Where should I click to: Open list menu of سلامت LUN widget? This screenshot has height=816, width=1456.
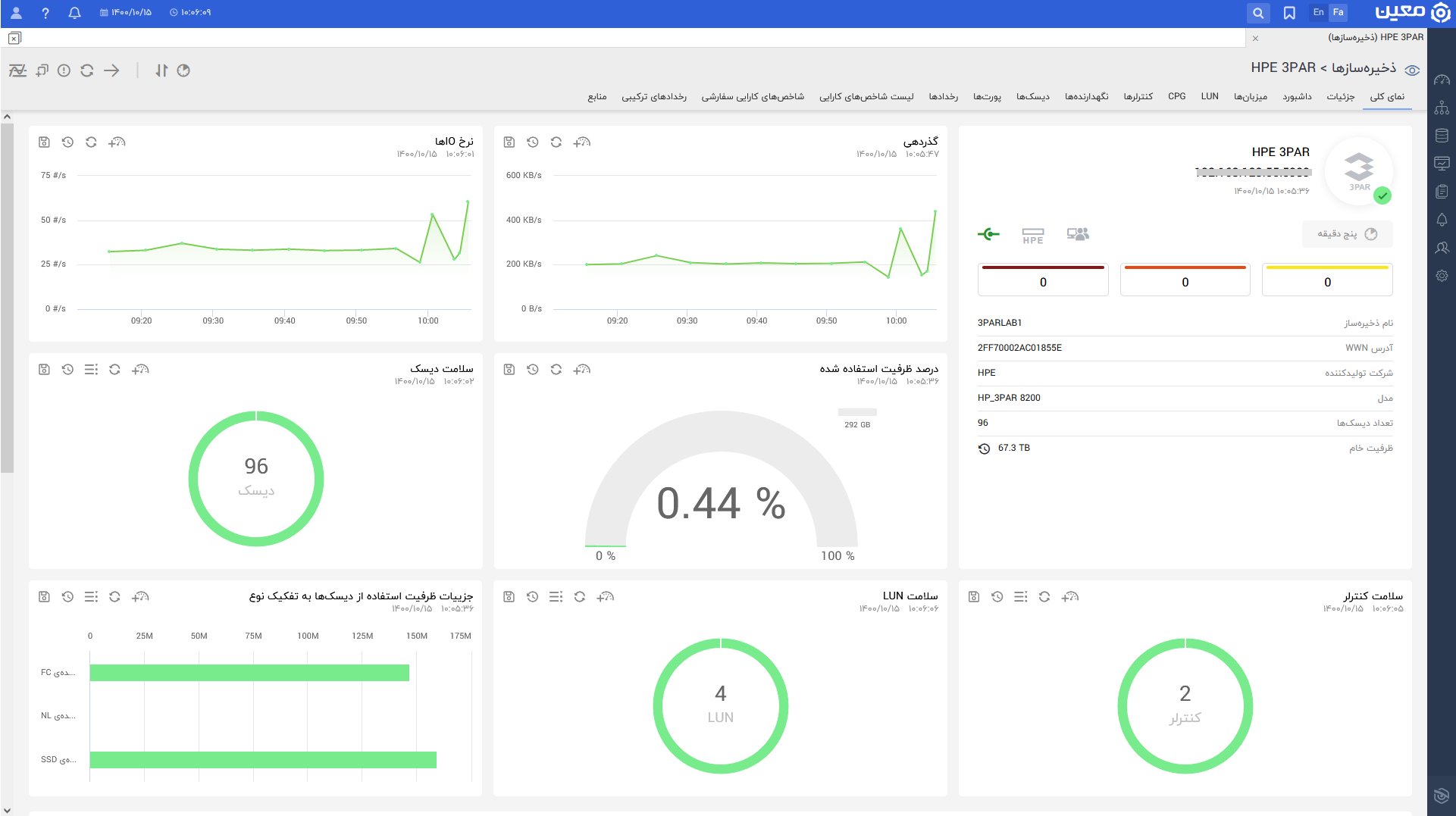[x=556, y=596]
